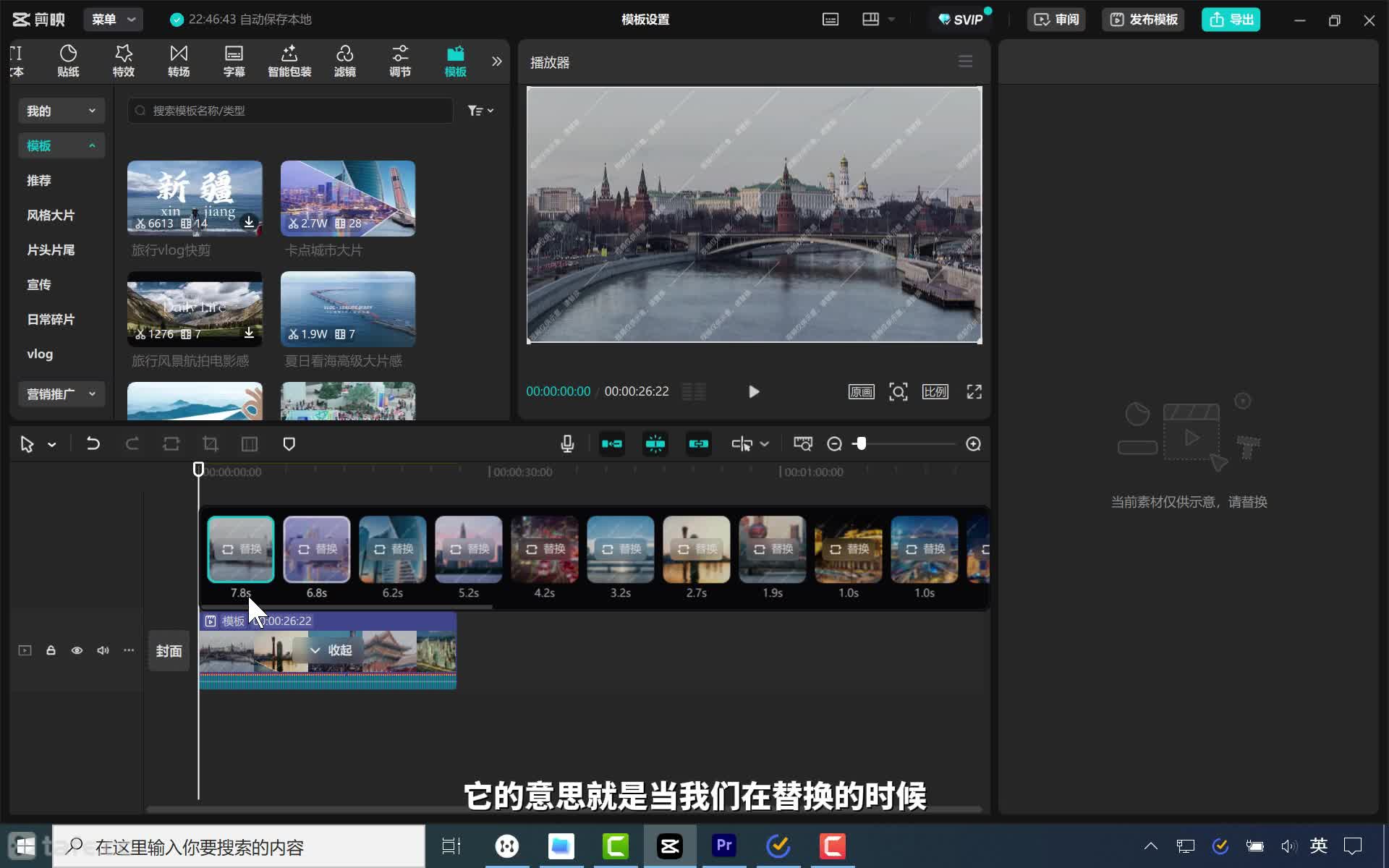Adjust the timeline zoom slider handle
Screen dimensions: 1389x868
(861, 444)
